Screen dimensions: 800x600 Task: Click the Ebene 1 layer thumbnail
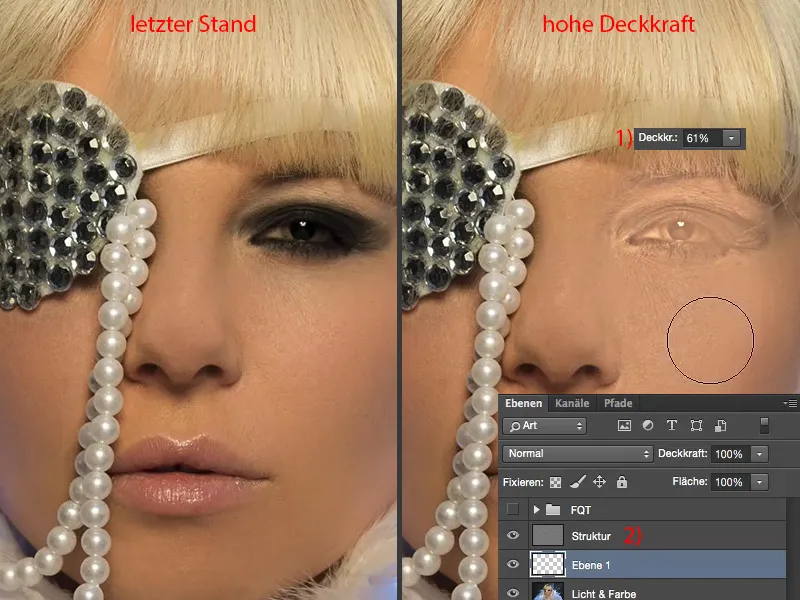(x=548, y=564)
